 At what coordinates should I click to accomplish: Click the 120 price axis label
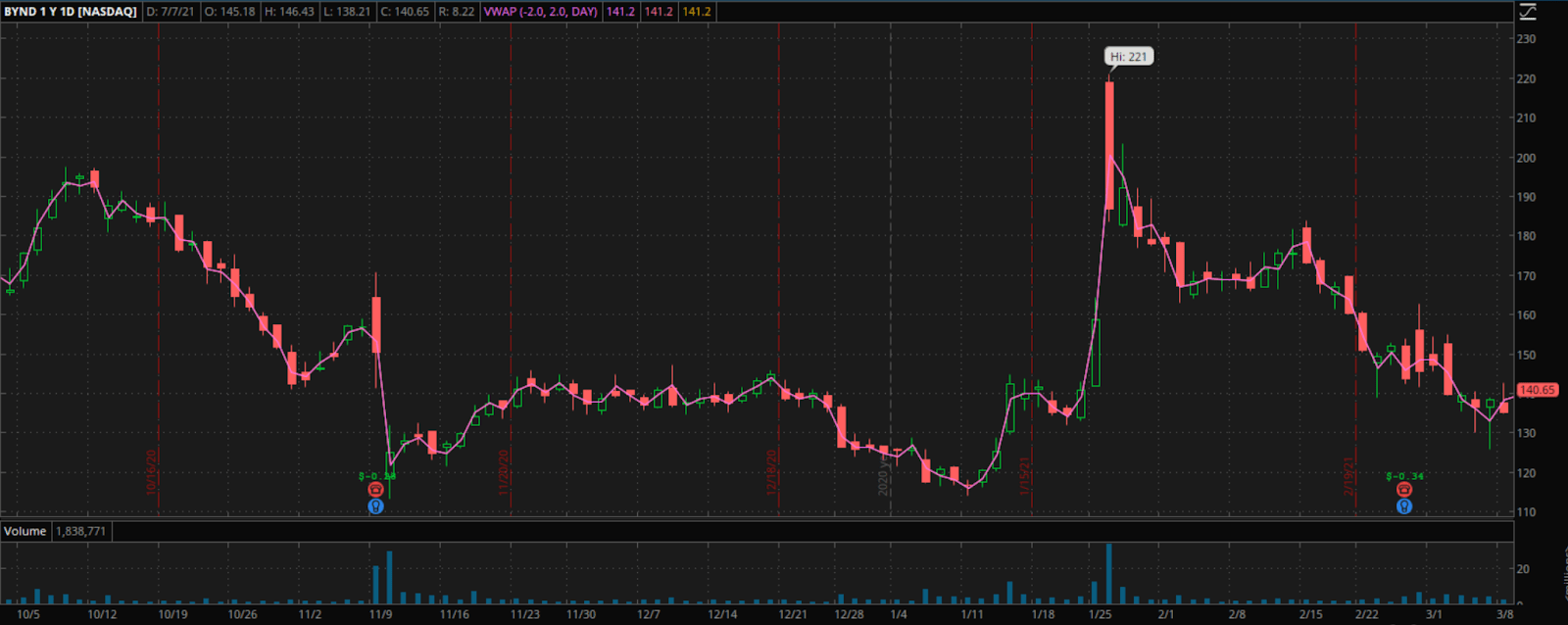(1526, 473)
